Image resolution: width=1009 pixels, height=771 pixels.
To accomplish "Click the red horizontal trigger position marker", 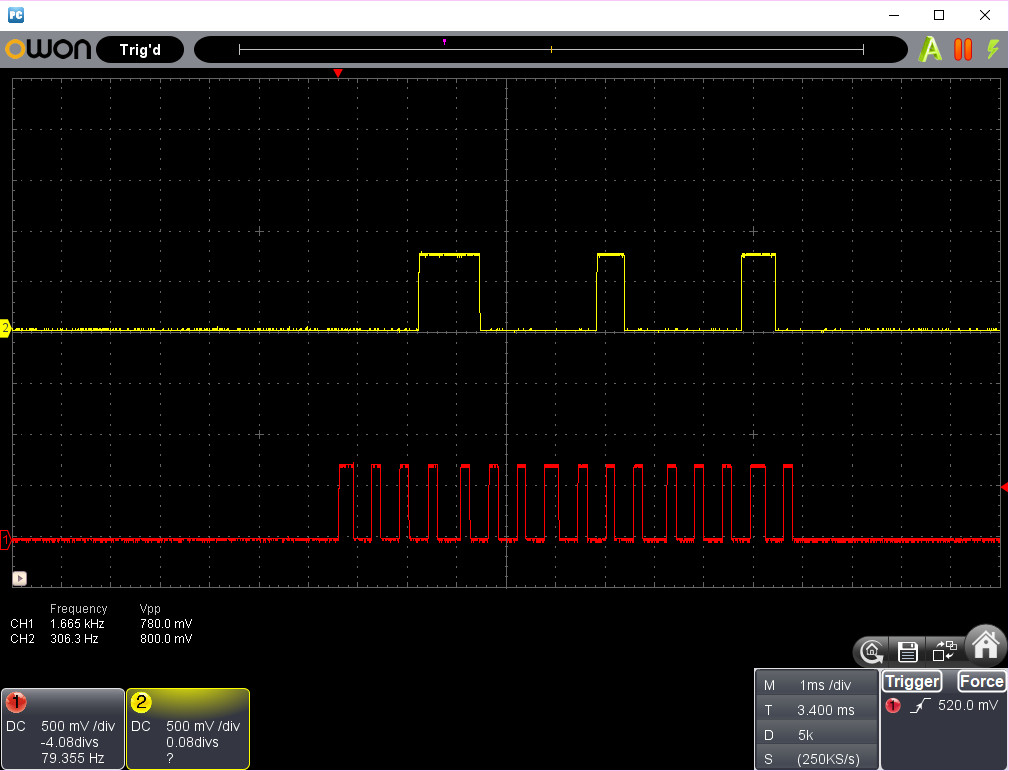I will [338, 74].
